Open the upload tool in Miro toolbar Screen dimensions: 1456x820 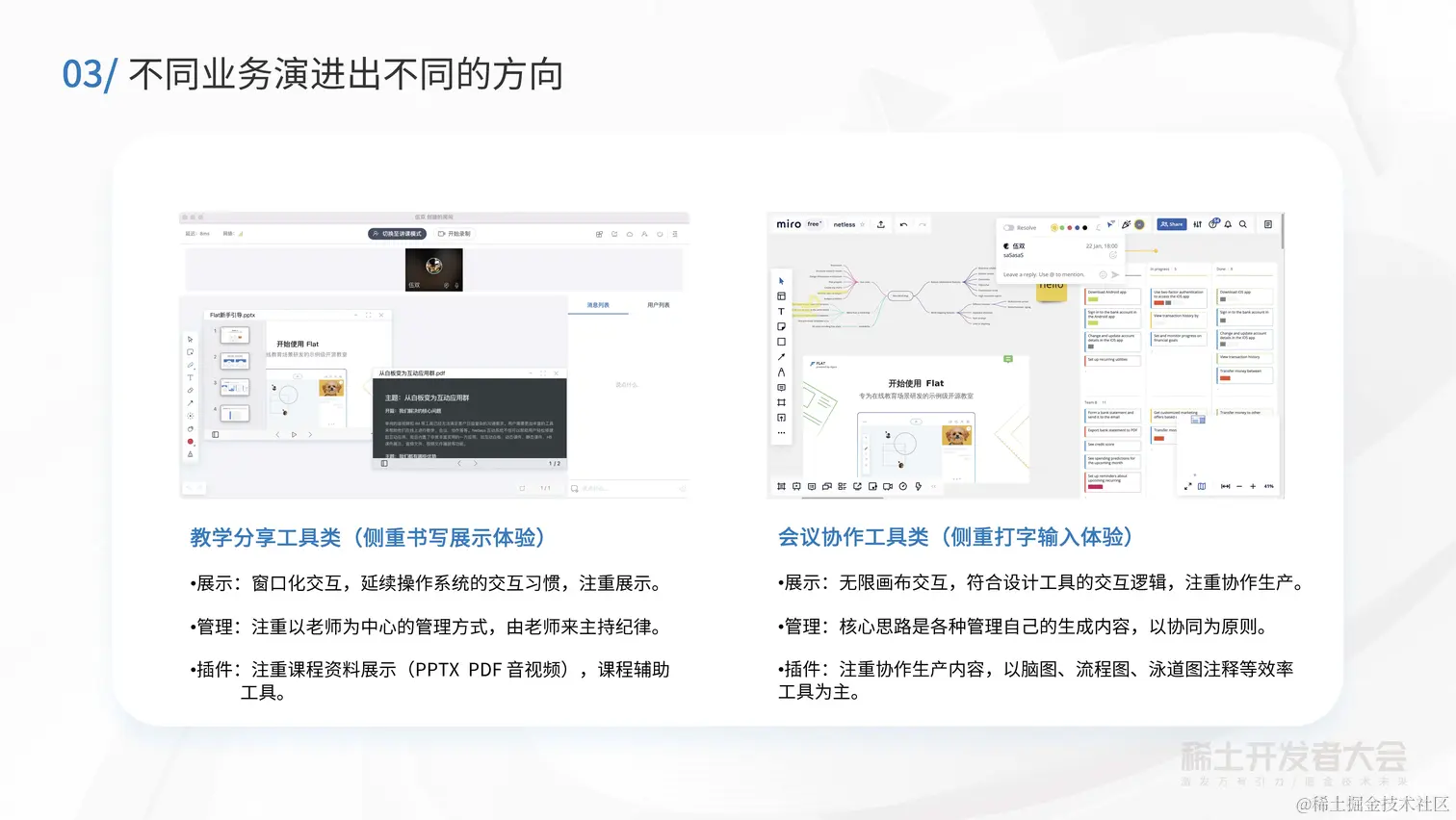(781, 418)
